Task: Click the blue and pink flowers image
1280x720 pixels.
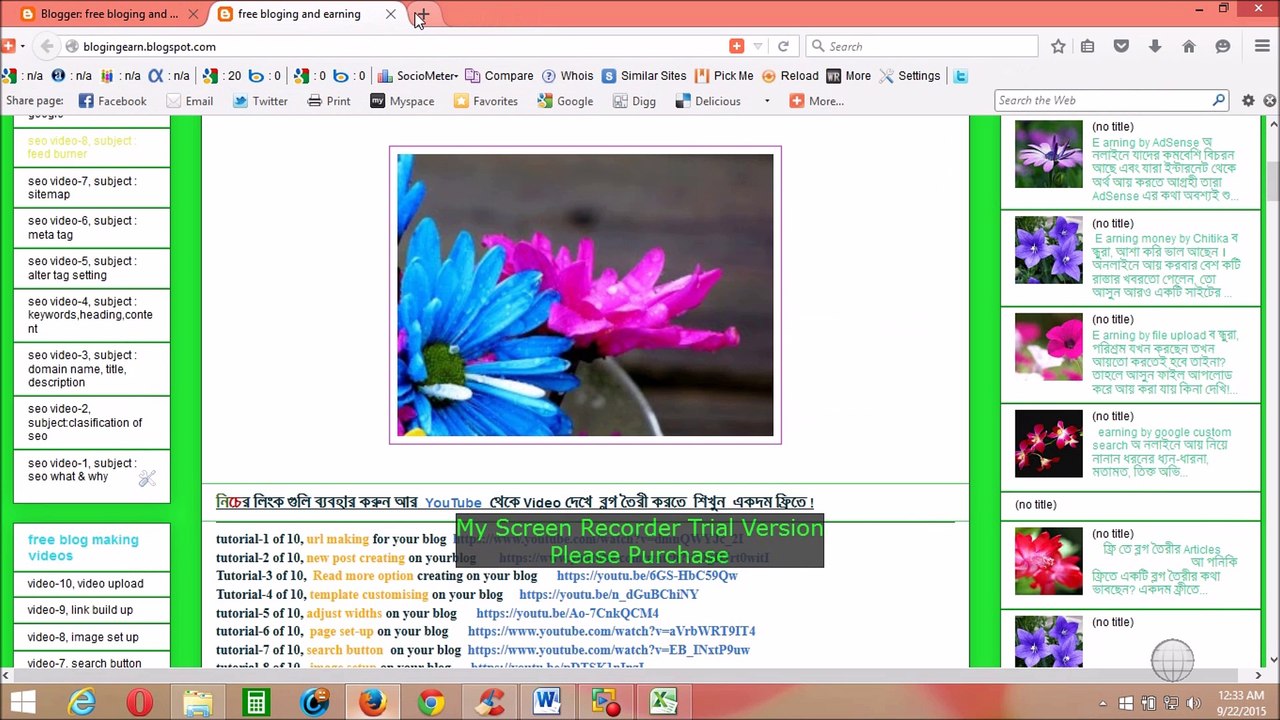Action: [585, 295]
